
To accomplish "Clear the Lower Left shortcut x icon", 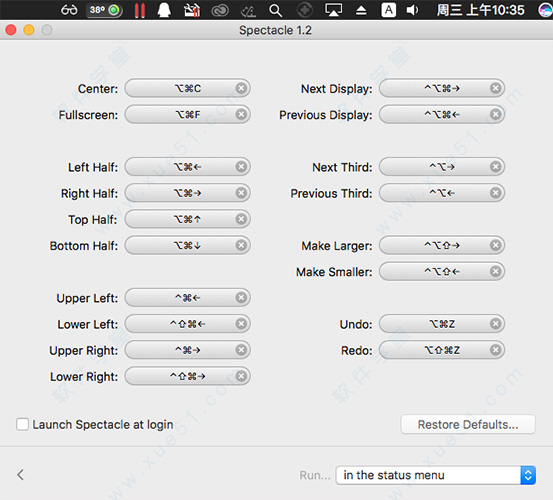I will click(x=241, y=324).
